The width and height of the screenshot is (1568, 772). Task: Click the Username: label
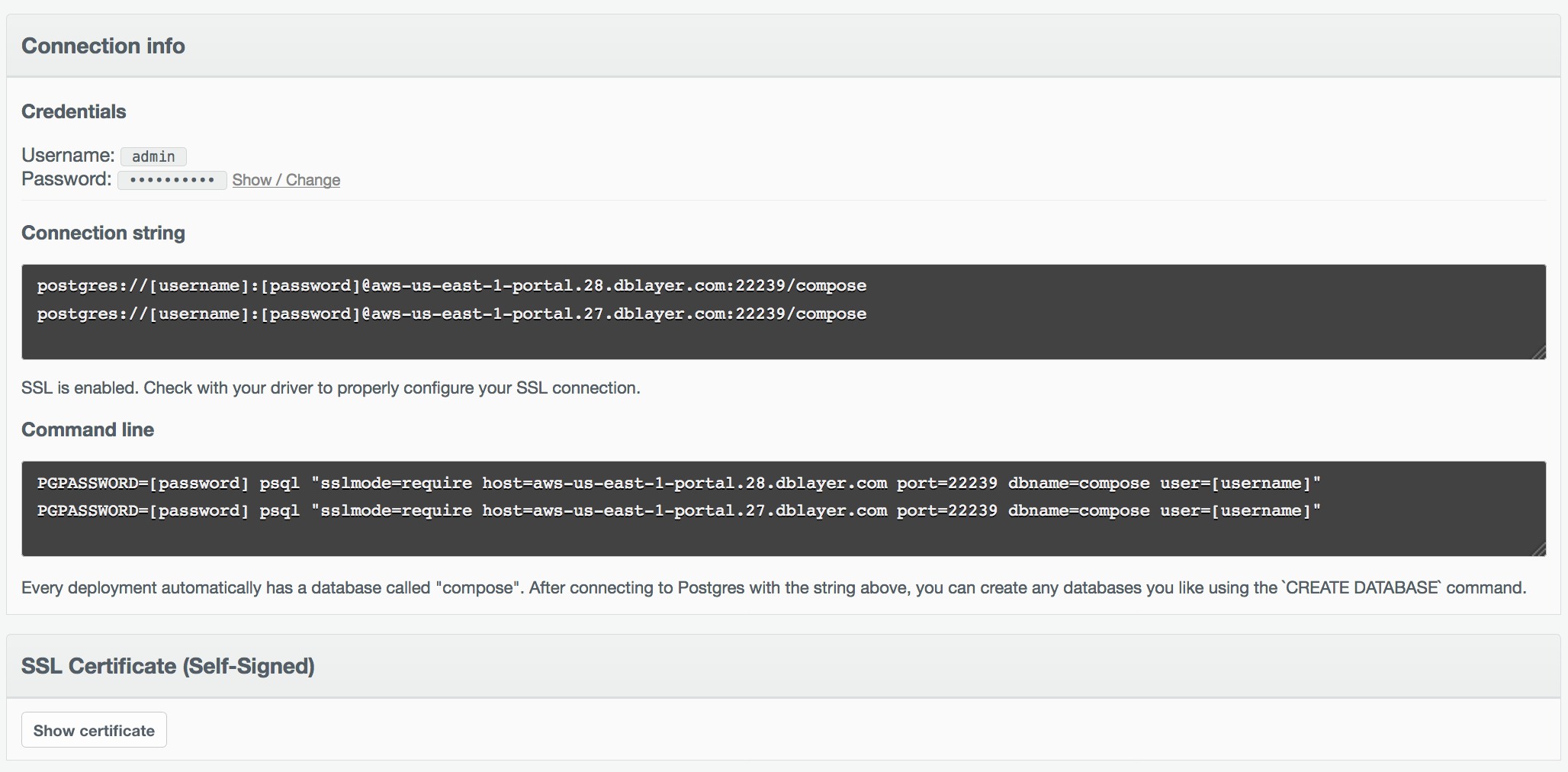(68, 156)
